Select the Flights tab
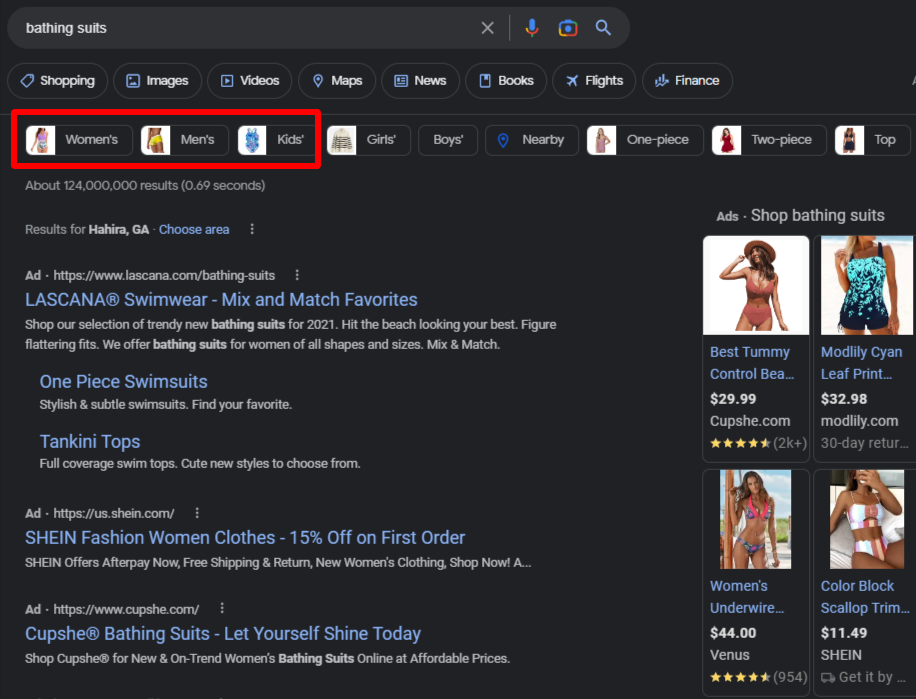 click(x=594, y=81)
